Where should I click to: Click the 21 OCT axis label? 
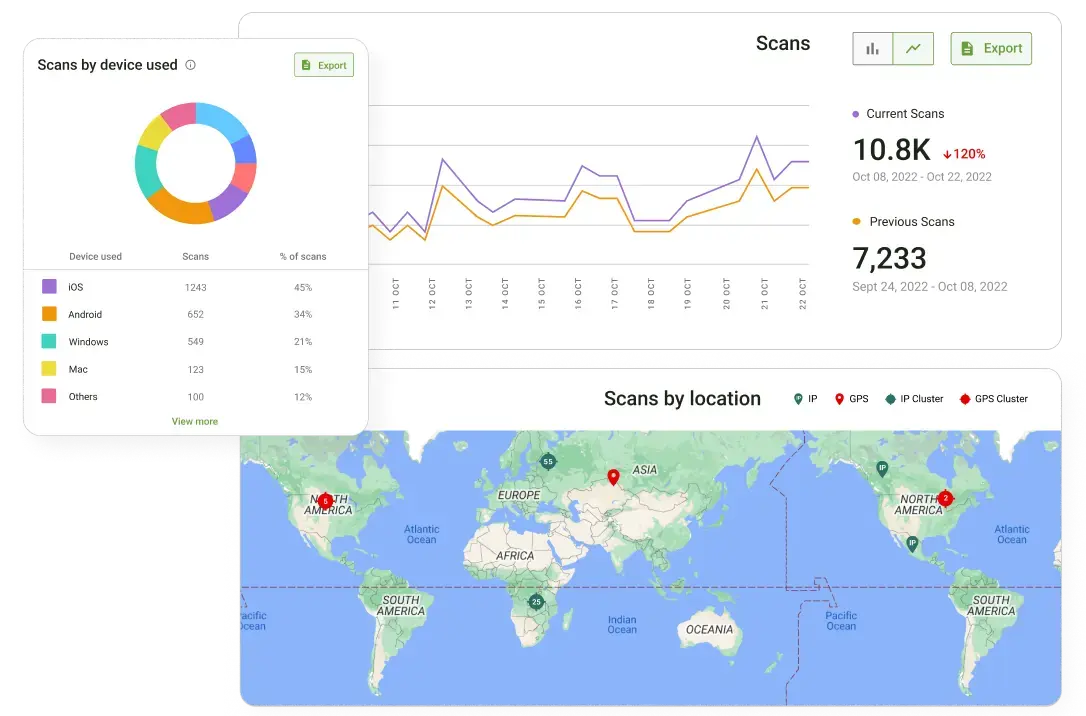point(765,294)
